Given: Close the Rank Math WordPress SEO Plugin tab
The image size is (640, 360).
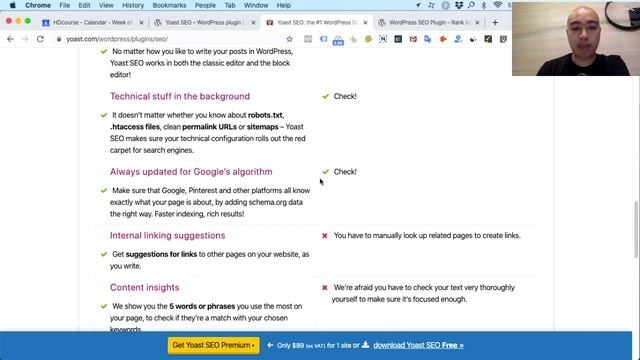Looking at the screenshot, I should pos(478,22).
